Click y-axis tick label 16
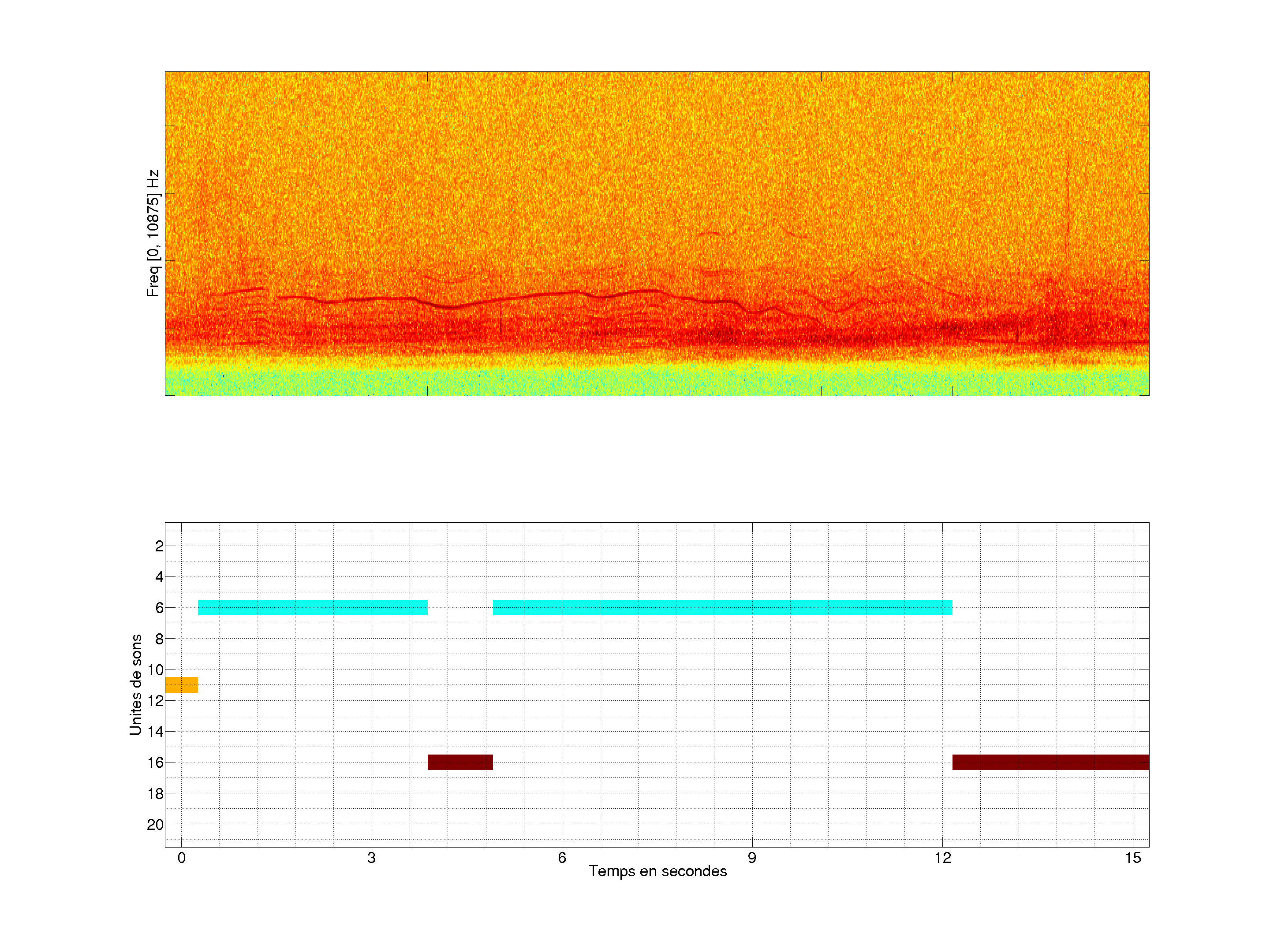 (x=155, y=762)
